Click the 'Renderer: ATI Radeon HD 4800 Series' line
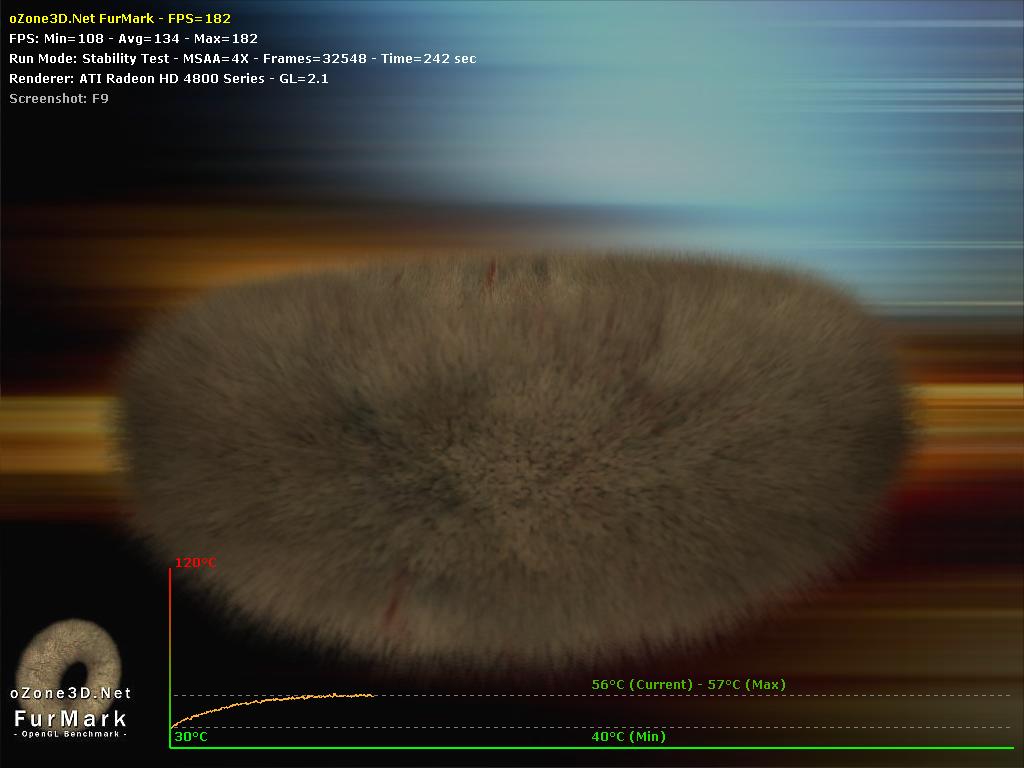 [x=168, y=78]
